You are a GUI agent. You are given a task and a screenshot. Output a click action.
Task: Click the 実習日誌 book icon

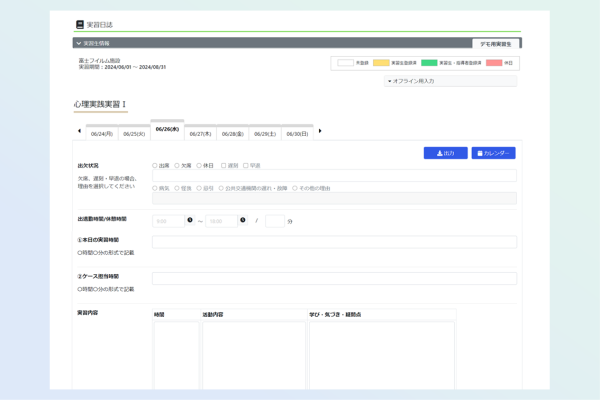80,25
